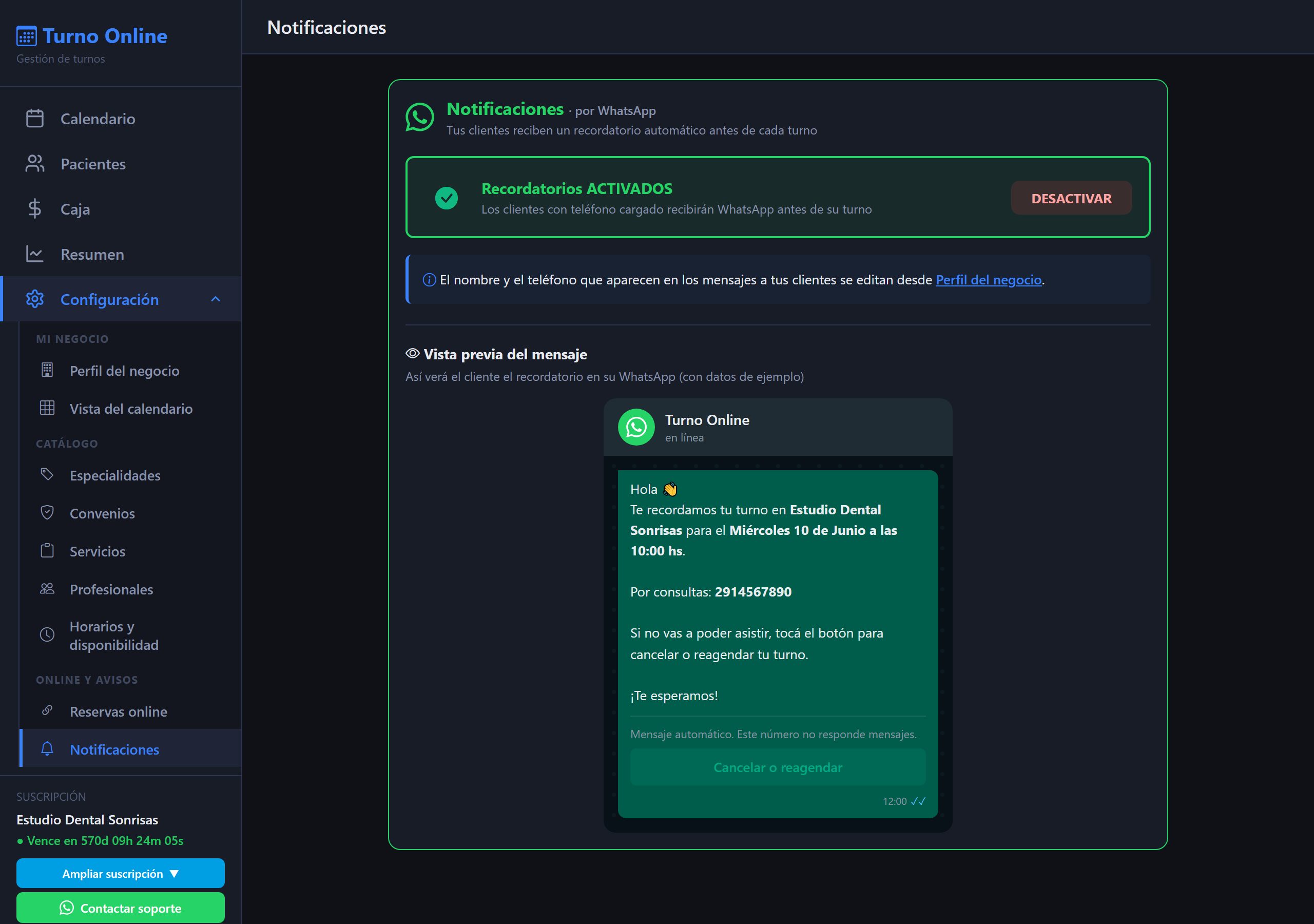Click the Configuración gear icon
The height and width of the screenshot is (924, 1314).
[35, 299]
